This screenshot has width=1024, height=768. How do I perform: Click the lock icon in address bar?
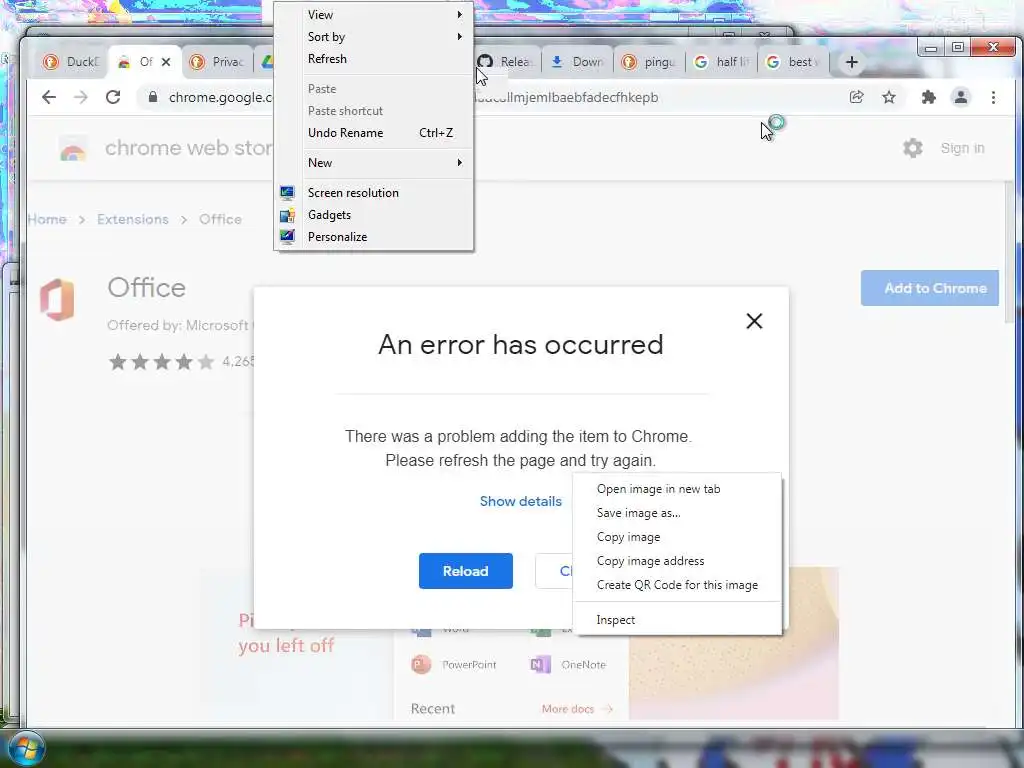(x=153, y=97)
